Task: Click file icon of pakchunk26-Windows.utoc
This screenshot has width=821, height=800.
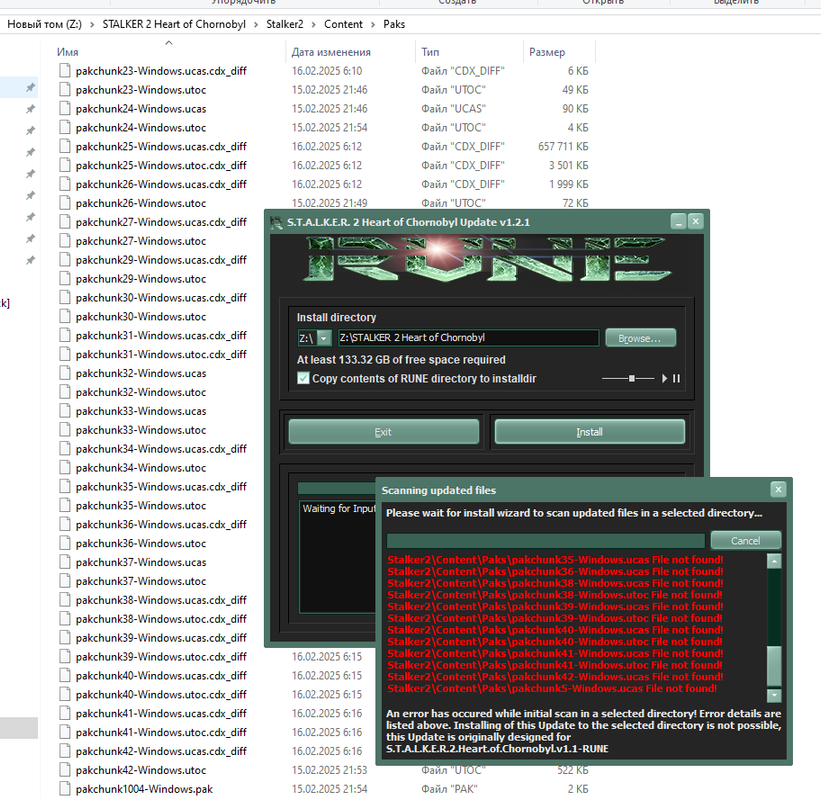Action: click(65, 203)
